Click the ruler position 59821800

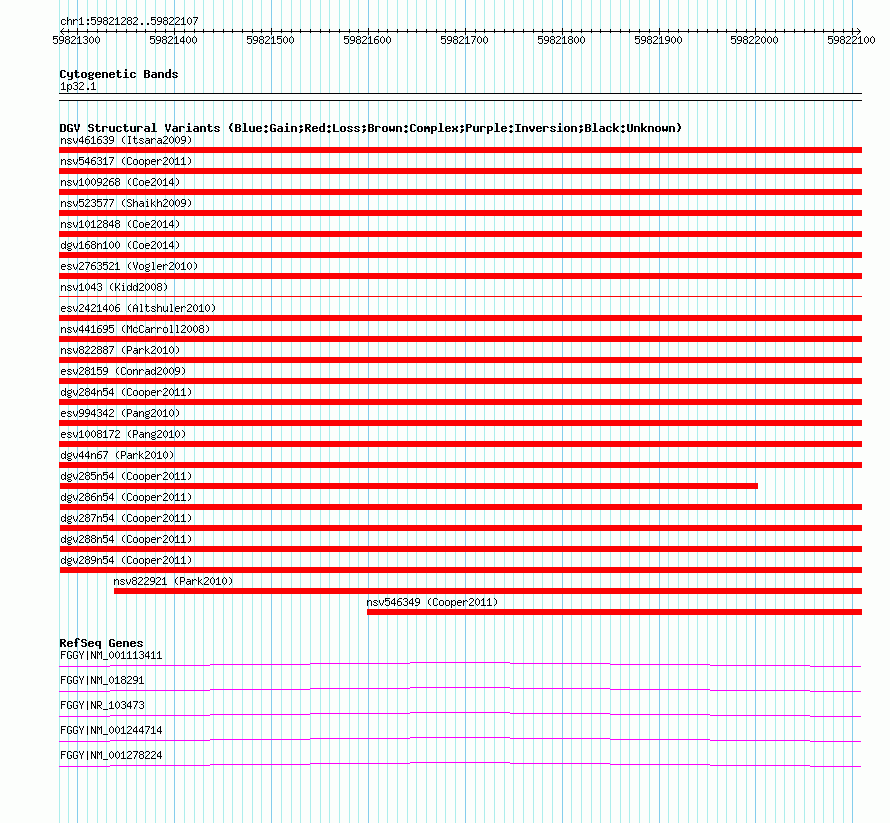pos(561,40)
